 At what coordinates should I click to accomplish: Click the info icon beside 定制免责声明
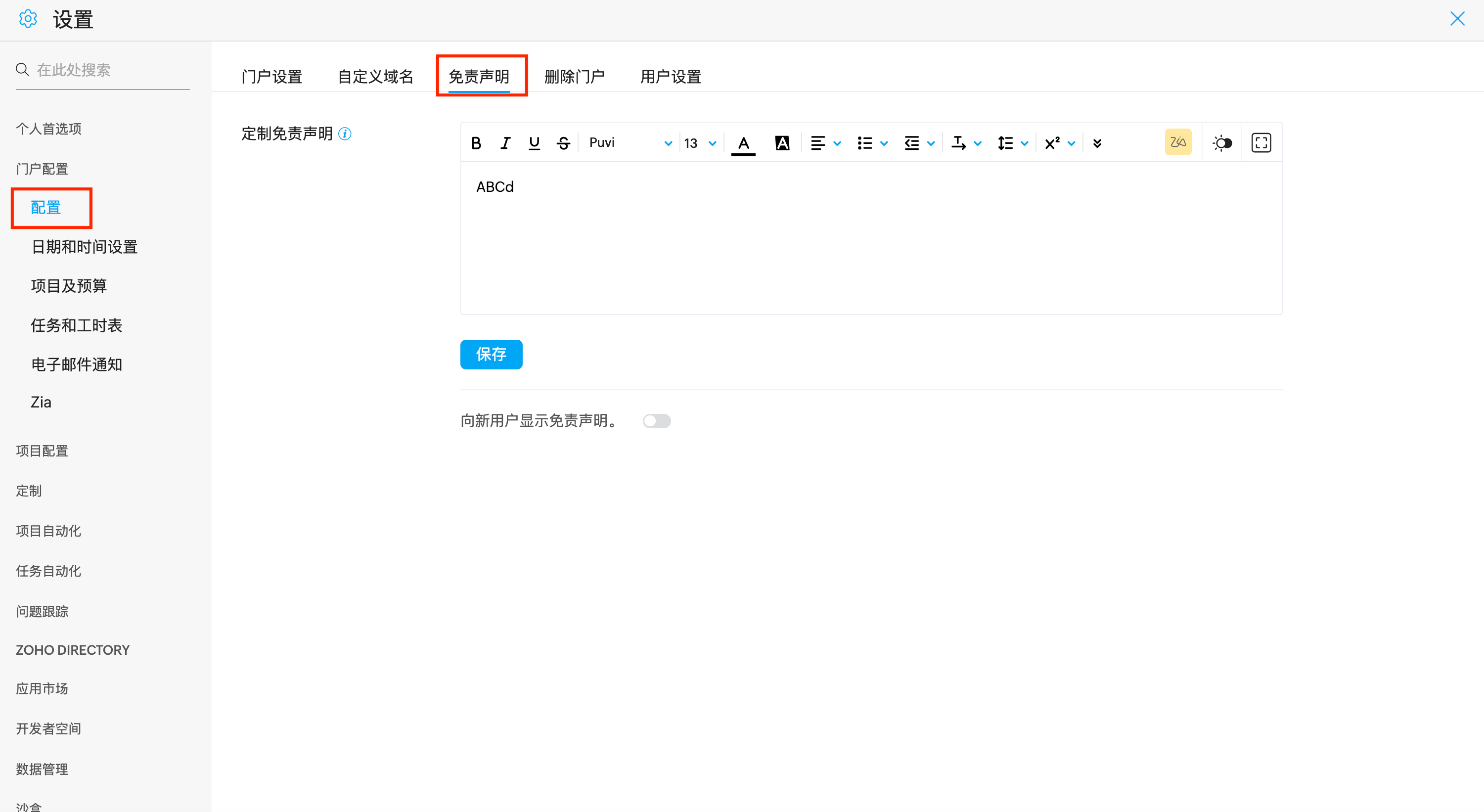click(x=345, y=134)
